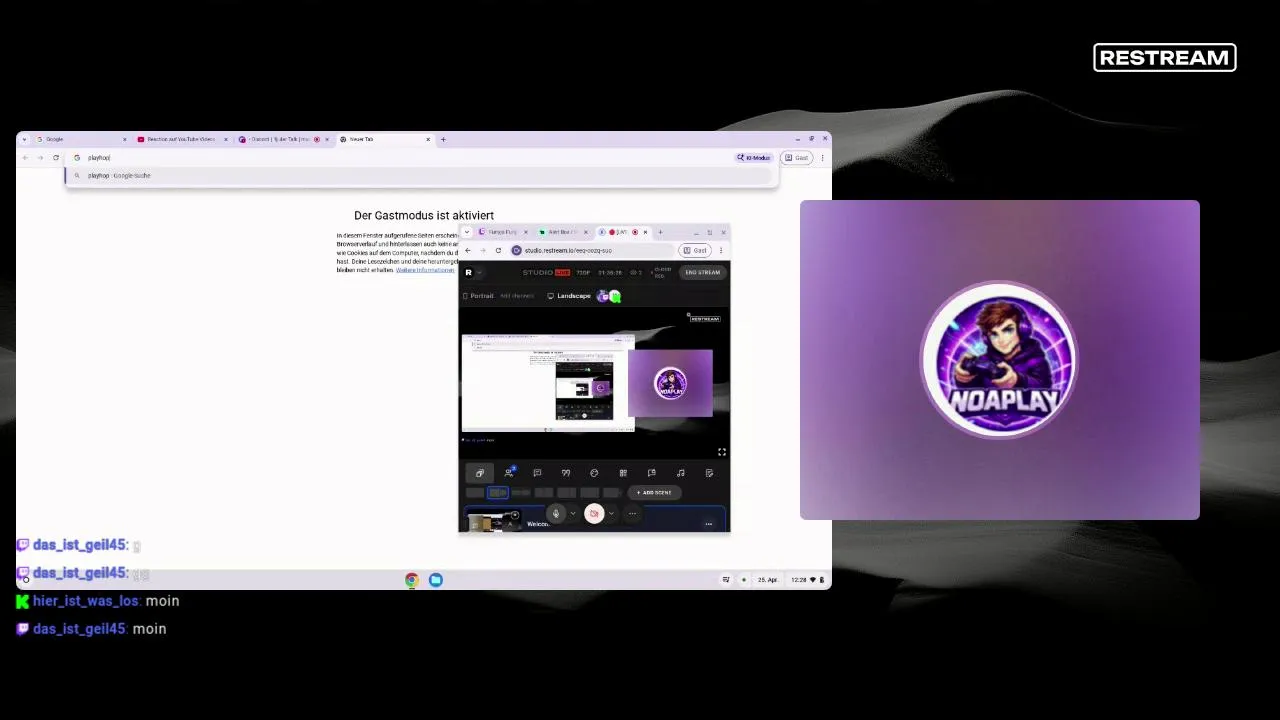Expand camera options arrow in Restream
The image size is (1280, 720).
pyautogui.click(x=611, y=514)
